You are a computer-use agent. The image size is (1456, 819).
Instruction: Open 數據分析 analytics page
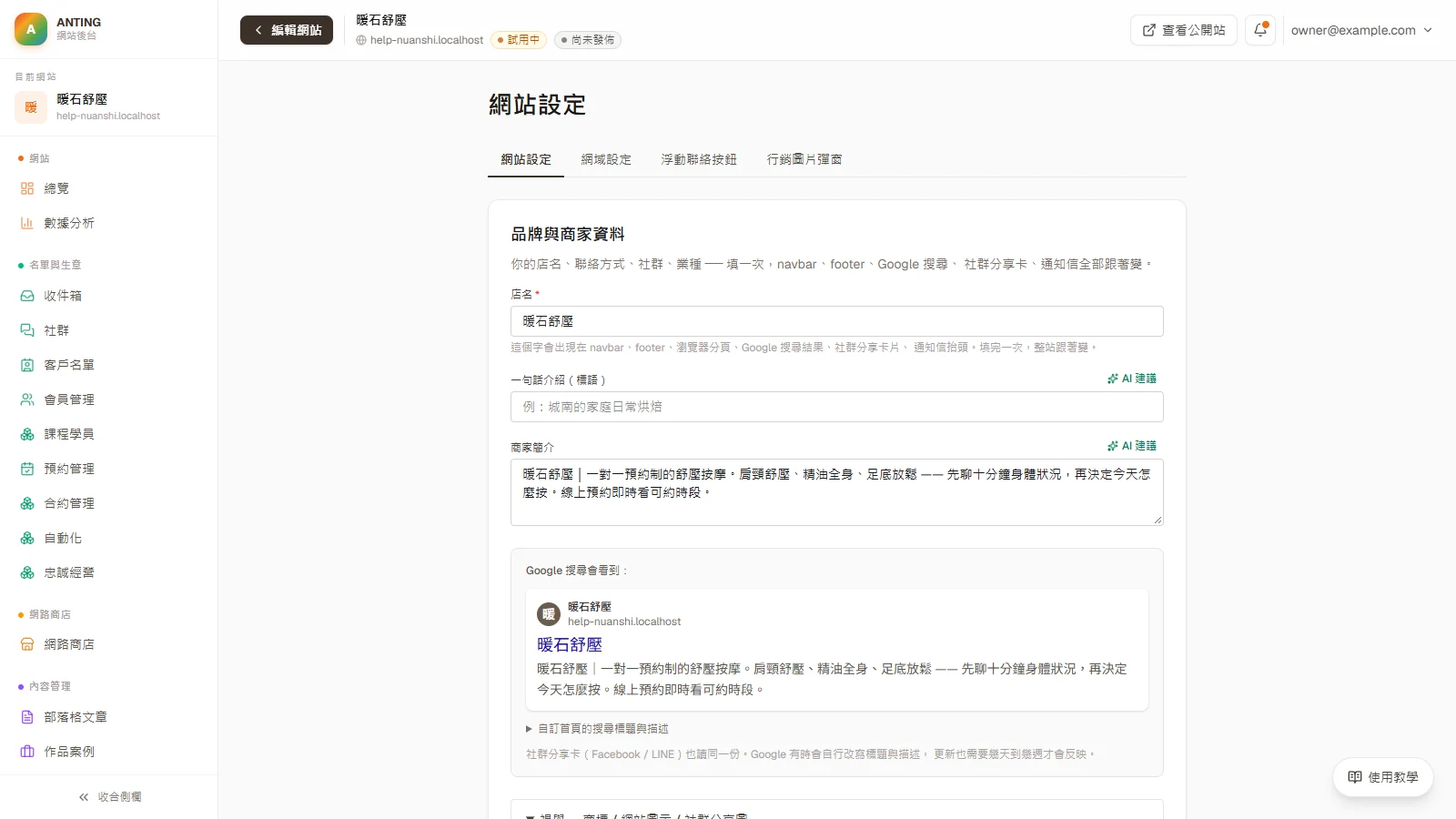[108, 223]
